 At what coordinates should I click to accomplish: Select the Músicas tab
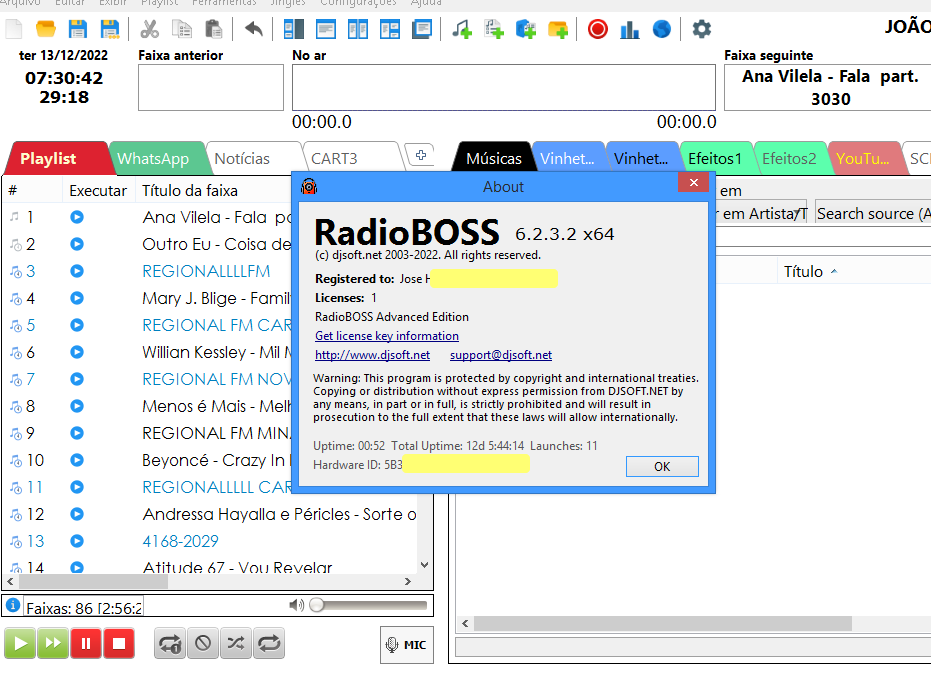(x=494, y=159)
